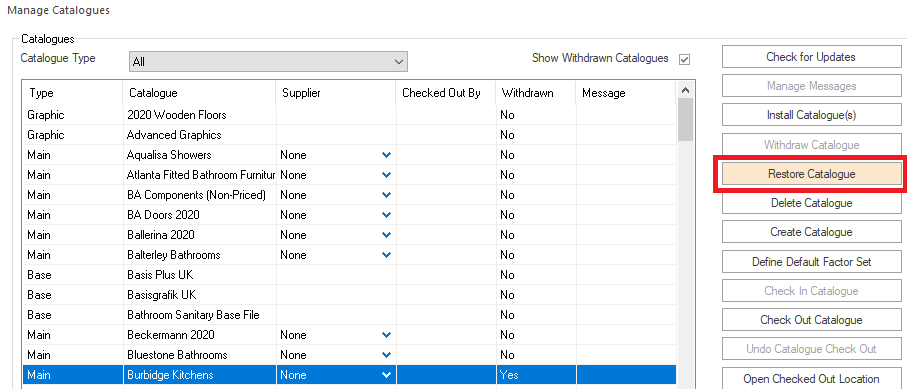Click Open Checked Out Location button

(811, 379)
